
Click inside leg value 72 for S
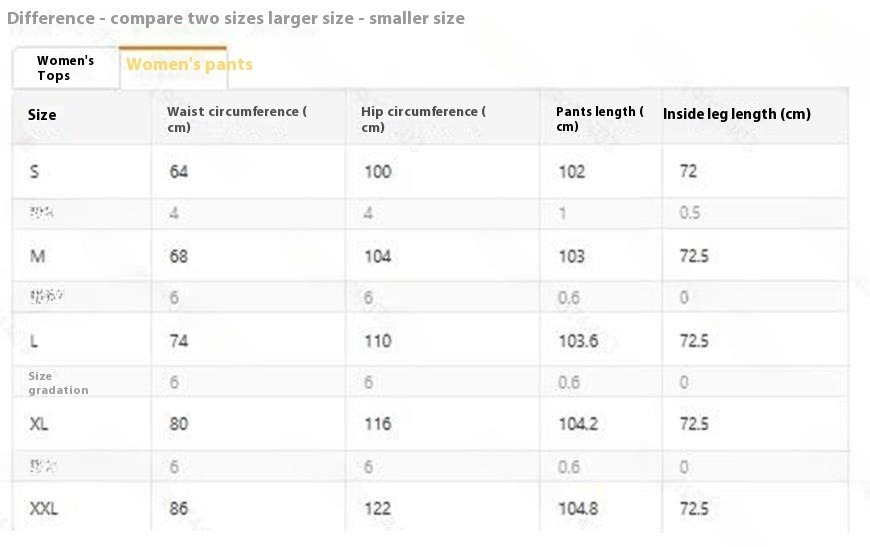click(x=688, y=172)
